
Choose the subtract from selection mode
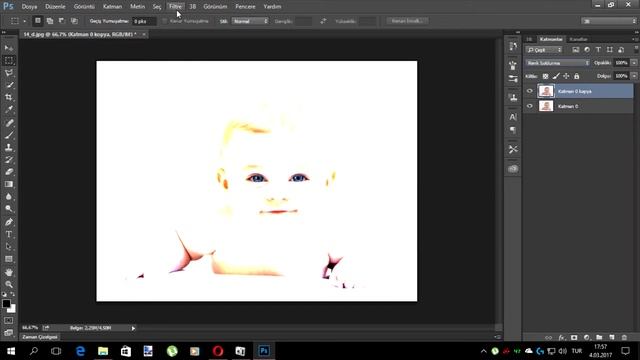point(62,21)
